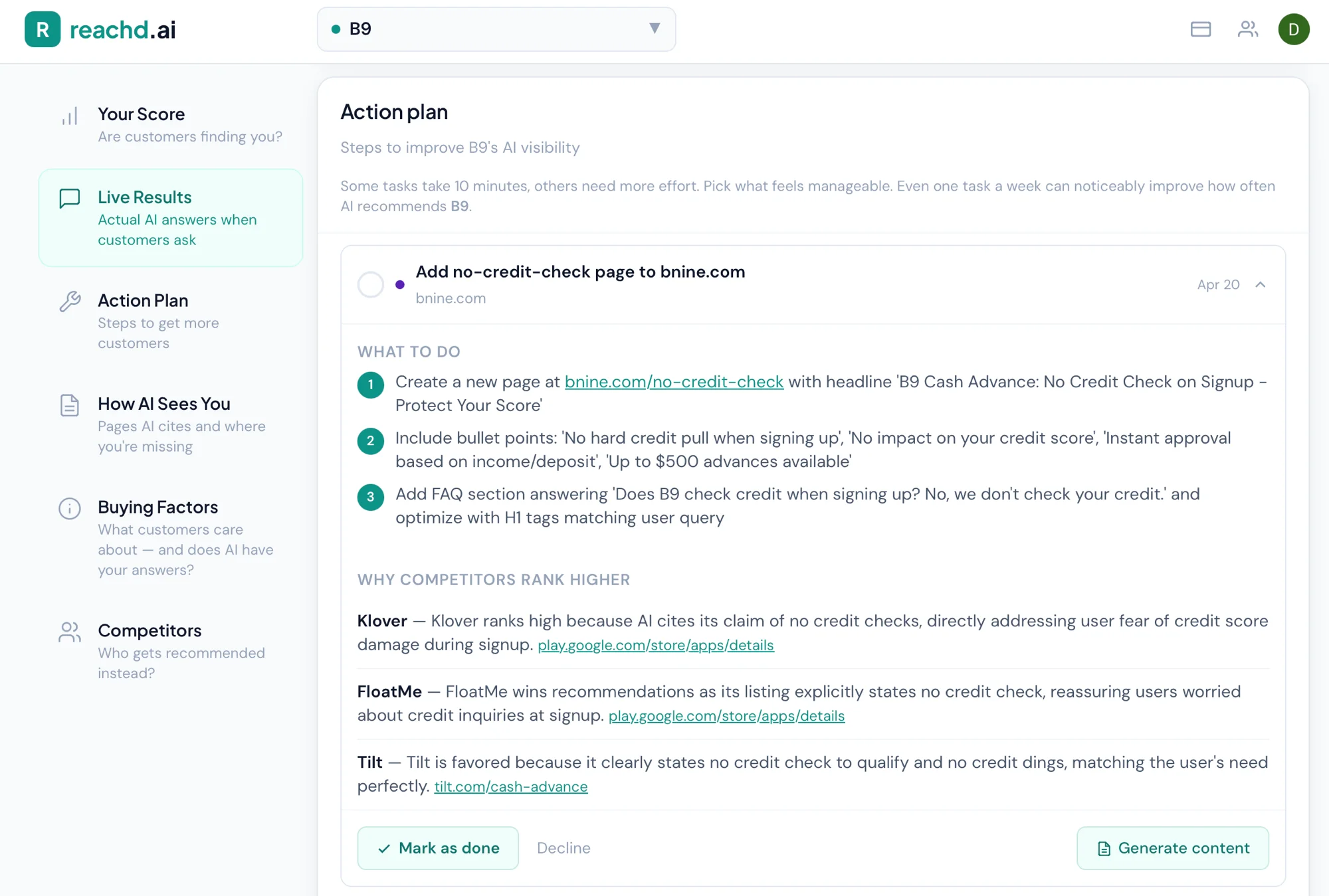Go to Your Score section
This screenshot has width=1329, height=896.
pyautogui.click(x=171, y=125)
